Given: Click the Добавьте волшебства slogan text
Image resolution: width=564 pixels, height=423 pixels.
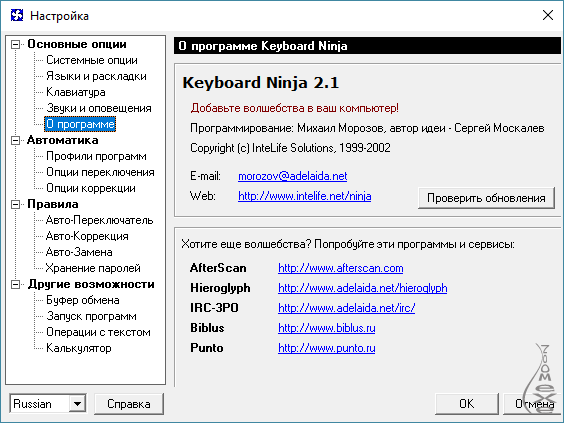Looking at the screenshot, I should 295,108.
